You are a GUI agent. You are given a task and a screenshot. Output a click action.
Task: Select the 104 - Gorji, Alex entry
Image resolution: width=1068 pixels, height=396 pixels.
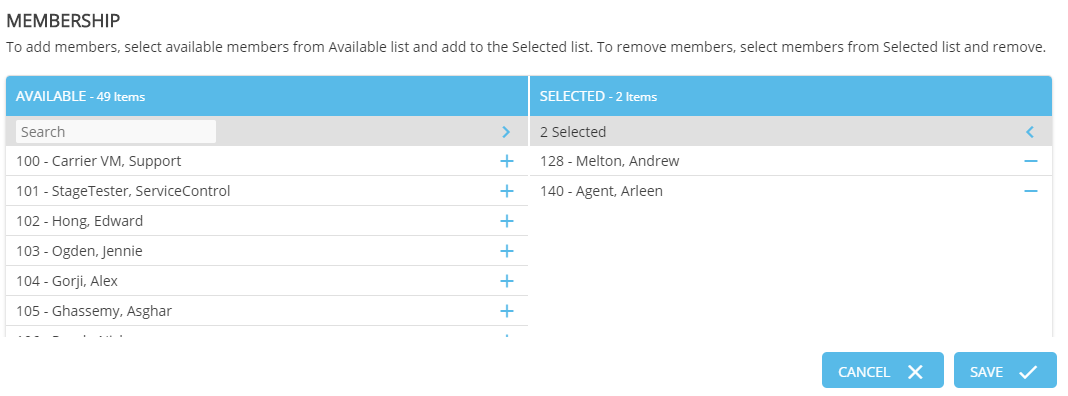point(267,281)
